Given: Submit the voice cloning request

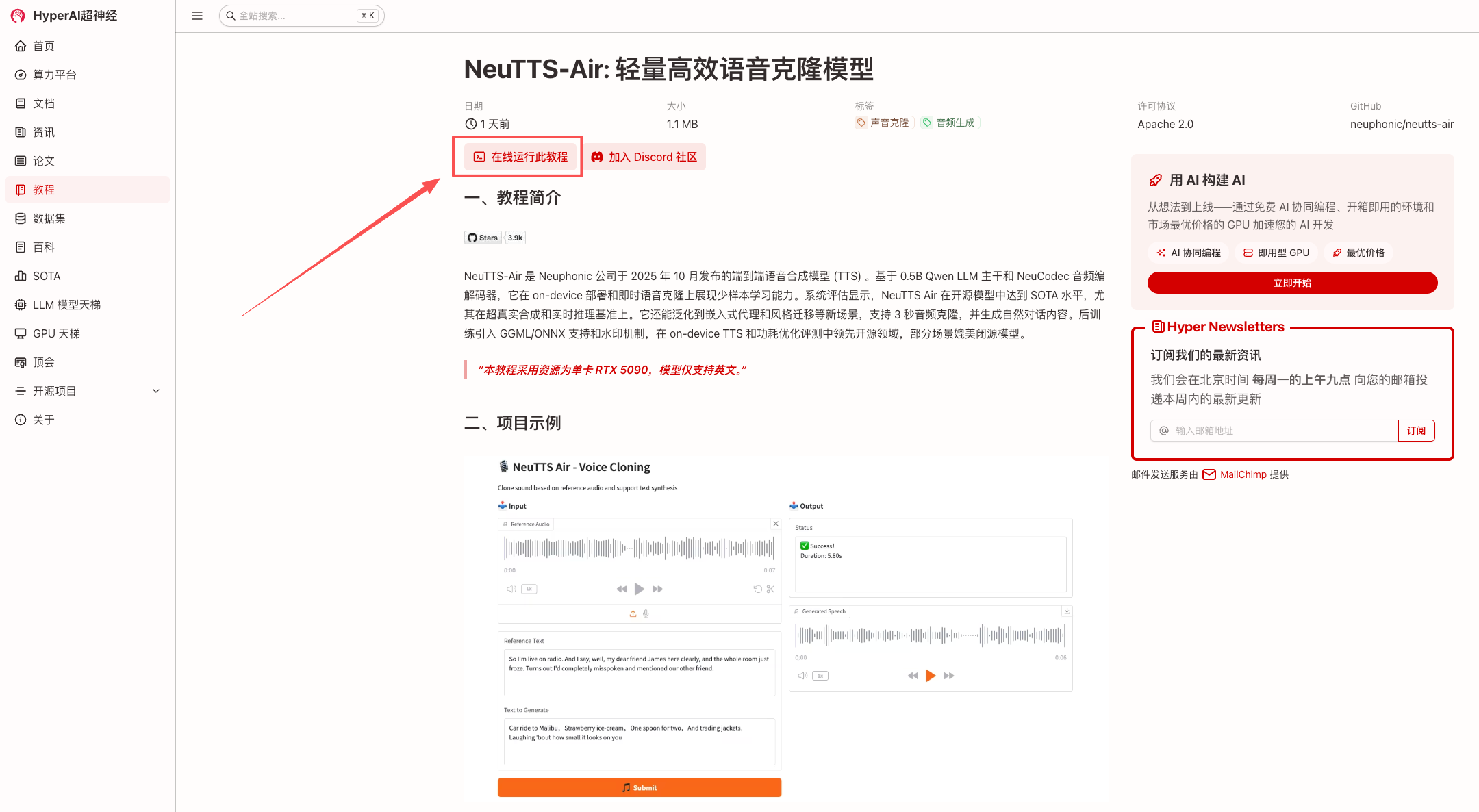Looking at the screenshot, I should [x=639, y=787].
